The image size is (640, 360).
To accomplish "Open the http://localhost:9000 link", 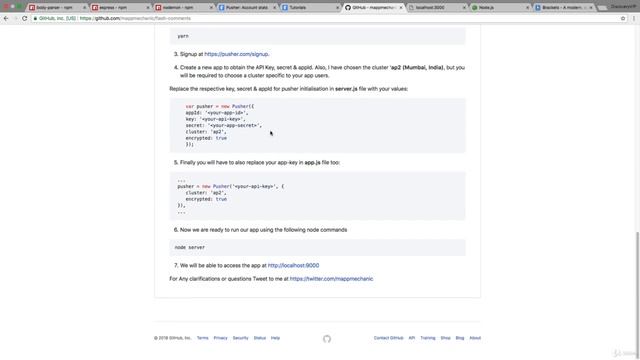I will (293, 266).
